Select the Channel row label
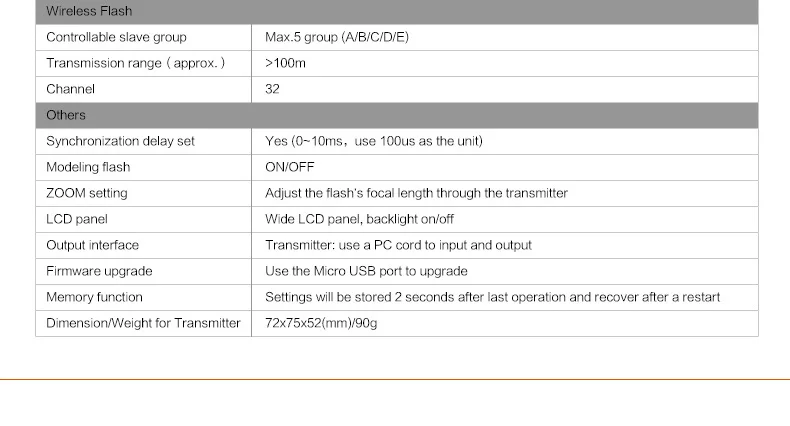The image size is (790, 426). [70, 89]
